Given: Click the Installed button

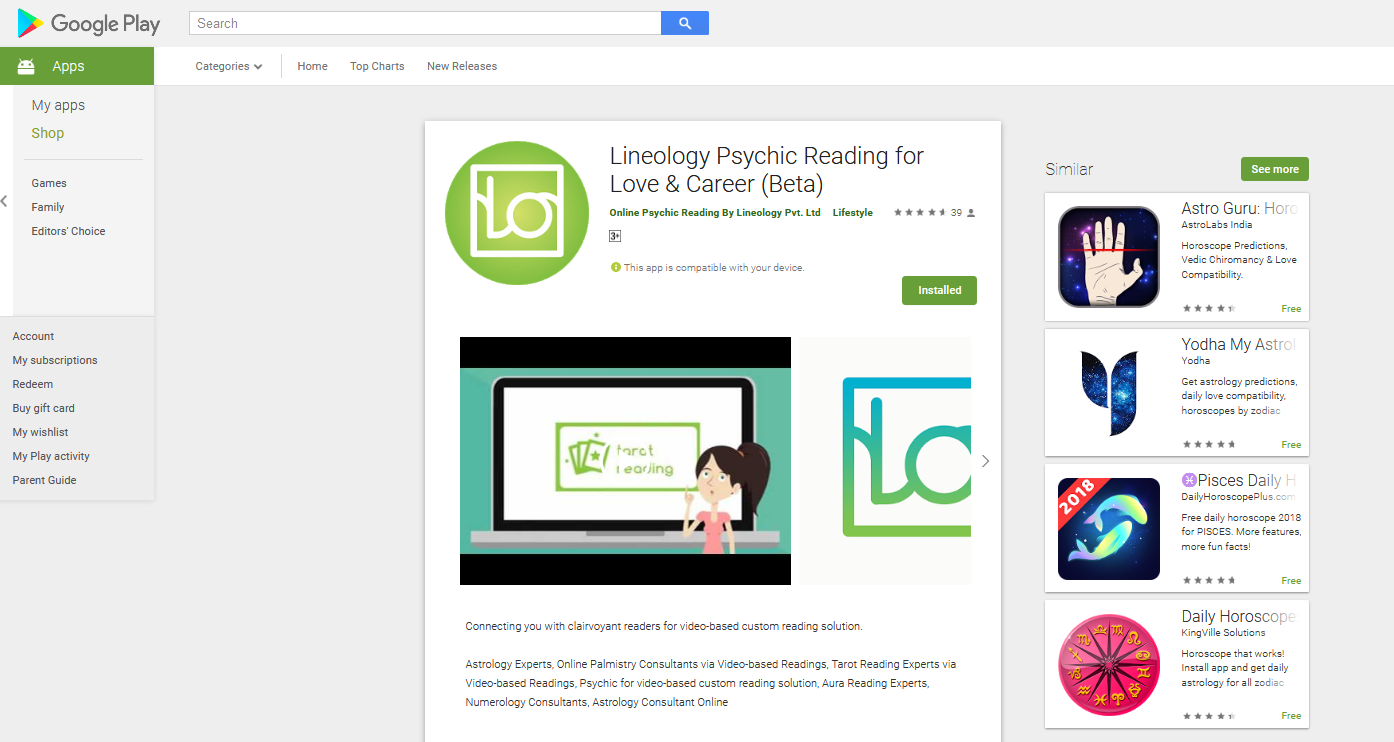Looking at the screenshot, I should tap(939, 290).
